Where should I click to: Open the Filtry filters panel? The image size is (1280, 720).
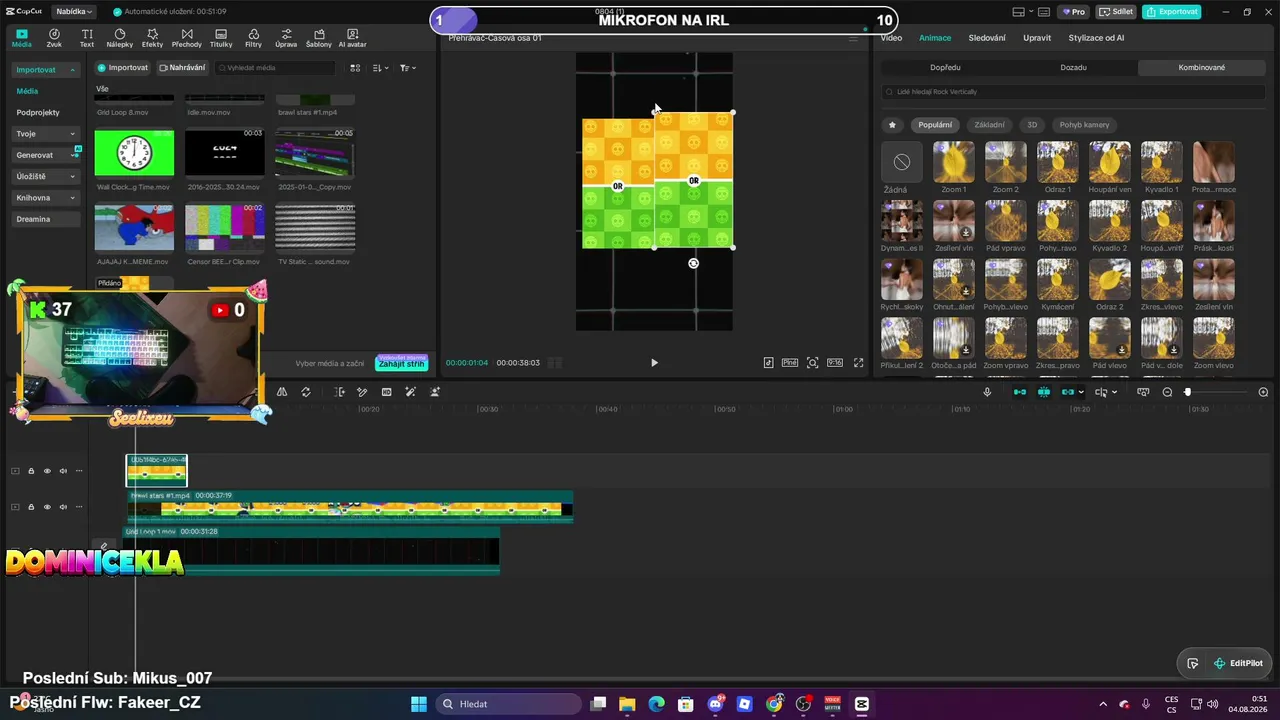pos(253,38)
